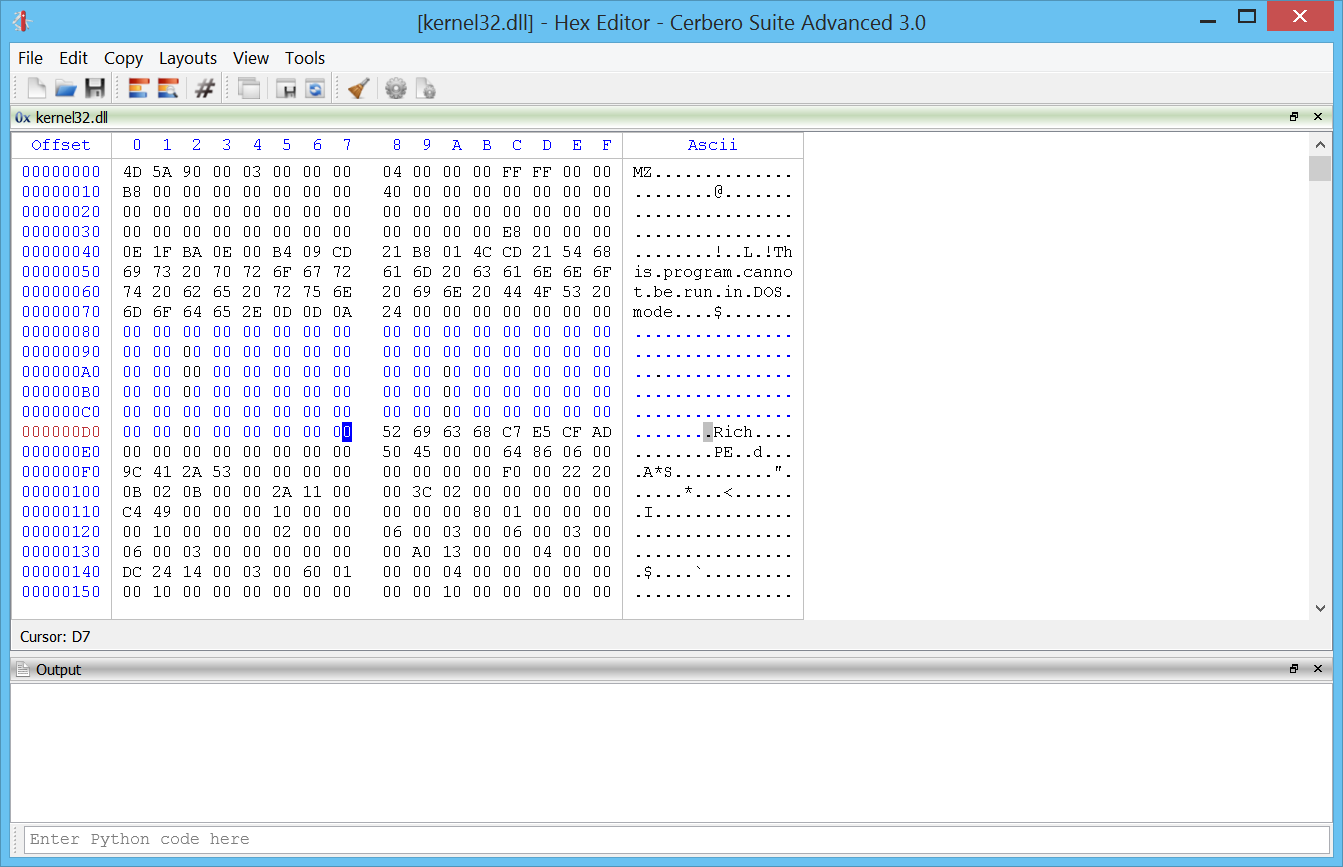Click the column 8 header
Viewport: 1343px width, 867px height.
pyautogui.click(x=396, y=145)
